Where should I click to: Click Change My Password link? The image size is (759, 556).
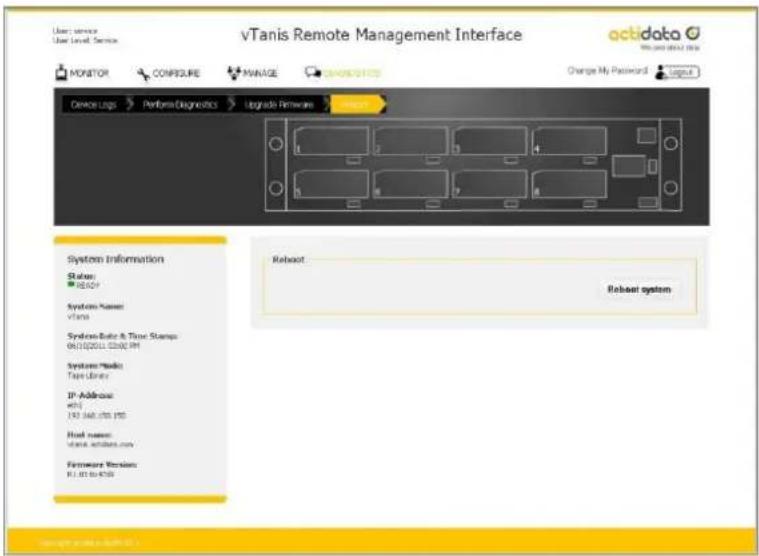coord(607,71)
